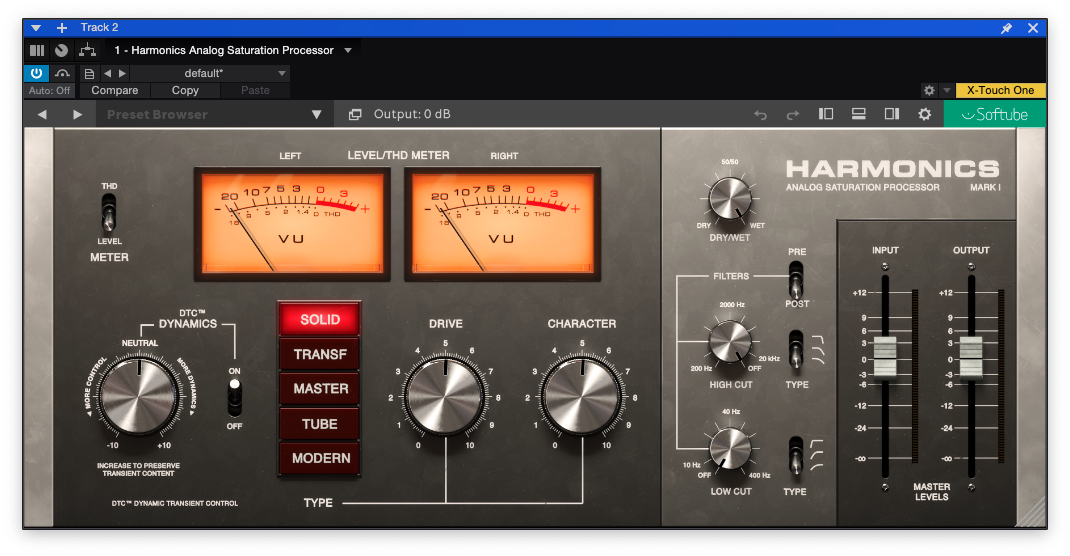Screen dimensions: 1070x556
Task: Open the channel editor bars icon
Action: [x=37, y=50]
